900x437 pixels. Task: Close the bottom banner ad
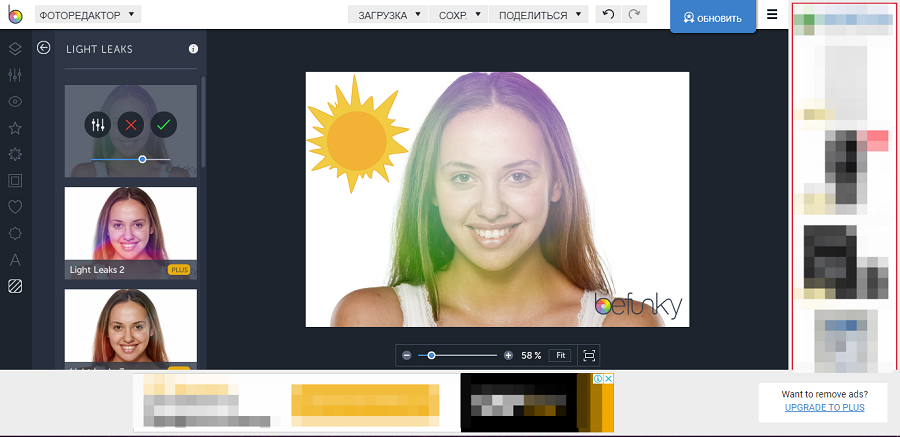[609, 378]
